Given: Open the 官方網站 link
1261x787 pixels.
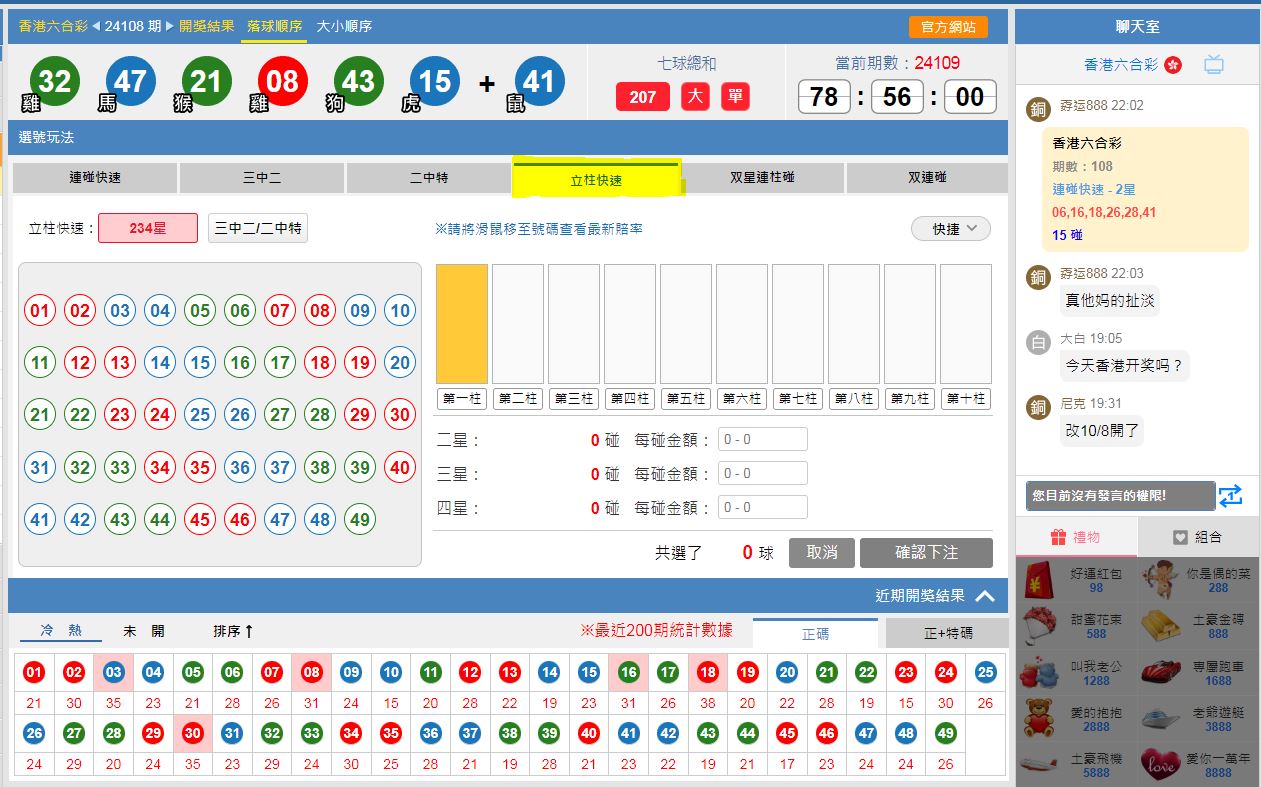Looking at the screenshot, I should (948, 27).
